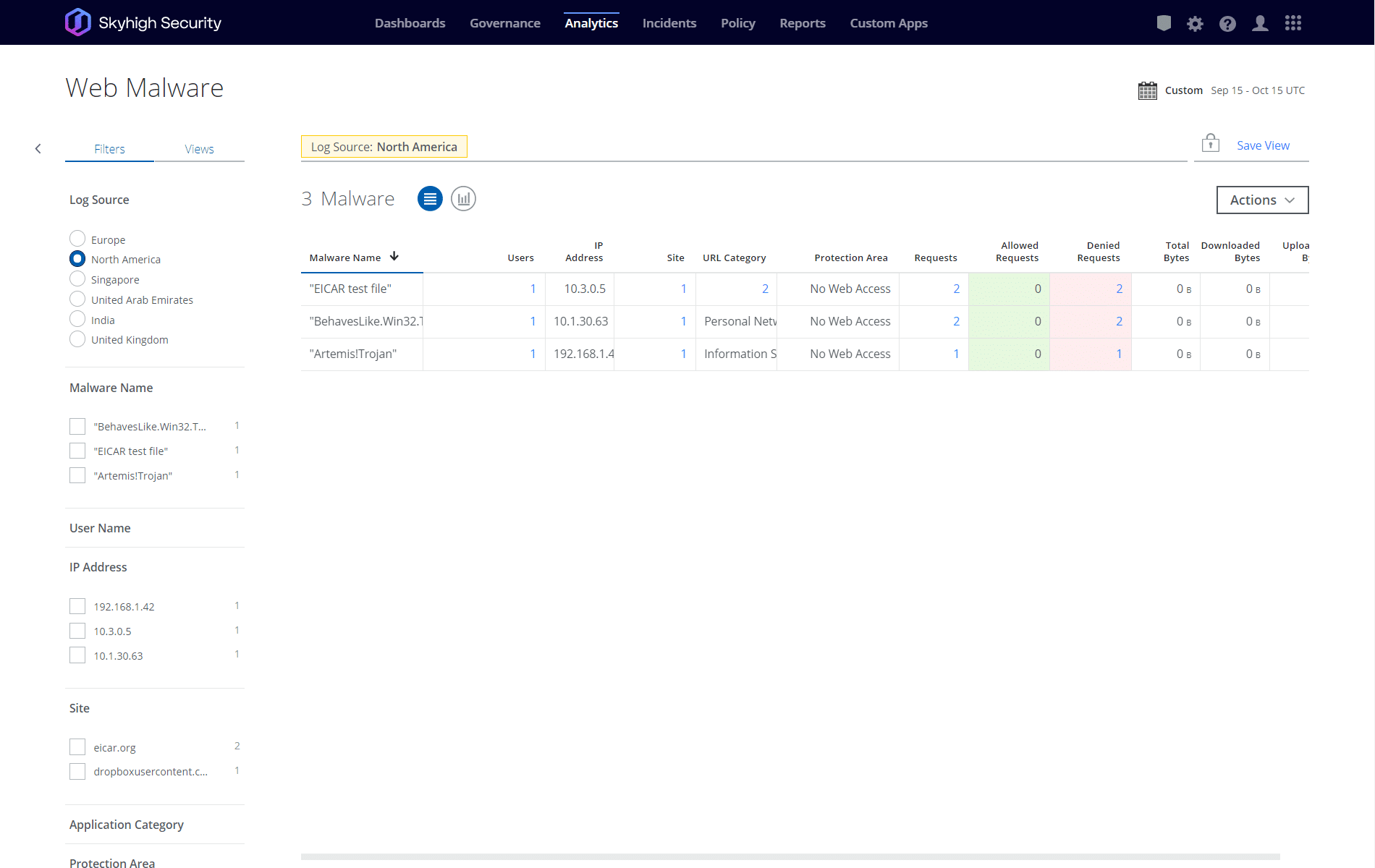
Task: Select the table list view icon
Action: pos(430,199)
